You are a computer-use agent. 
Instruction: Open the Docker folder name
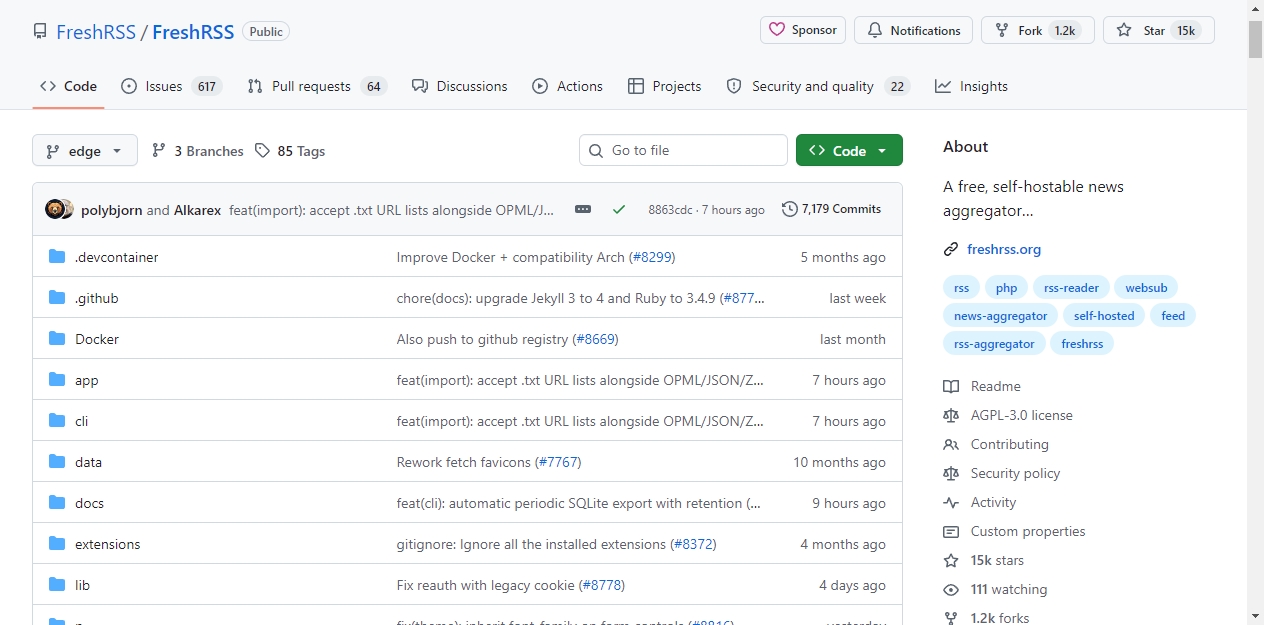97,339
